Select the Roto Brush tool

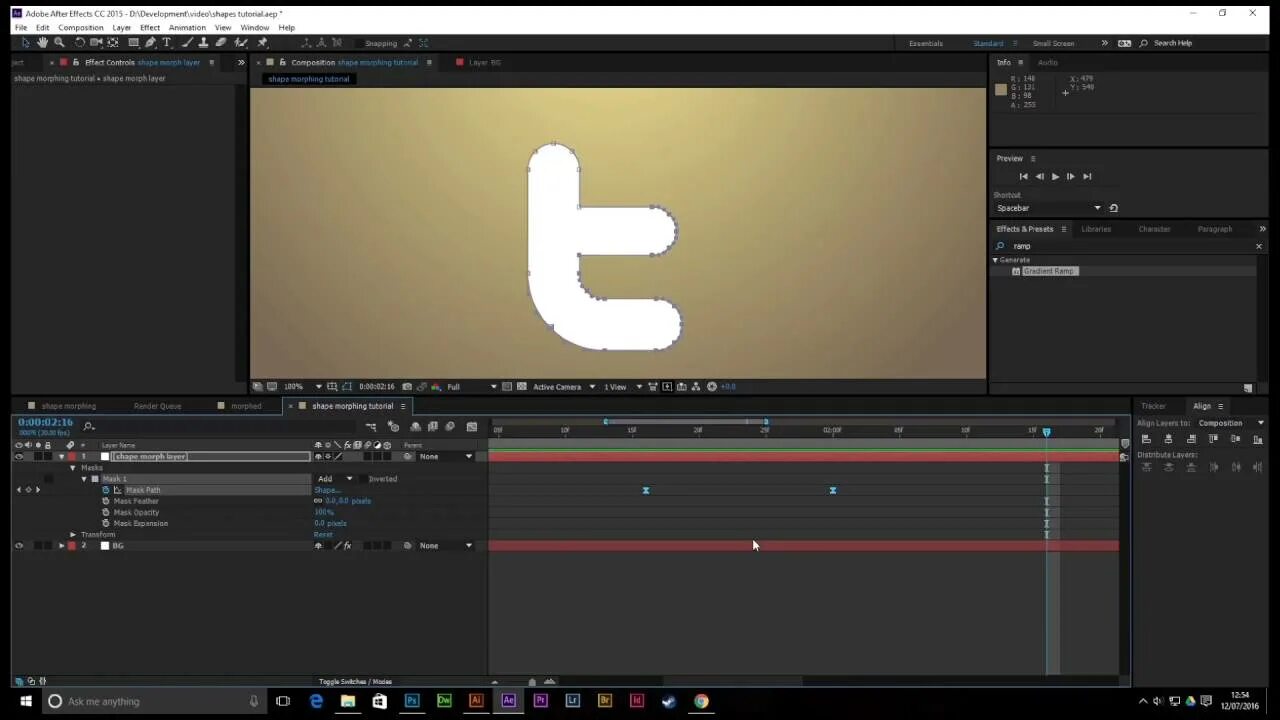pos(241,43)
